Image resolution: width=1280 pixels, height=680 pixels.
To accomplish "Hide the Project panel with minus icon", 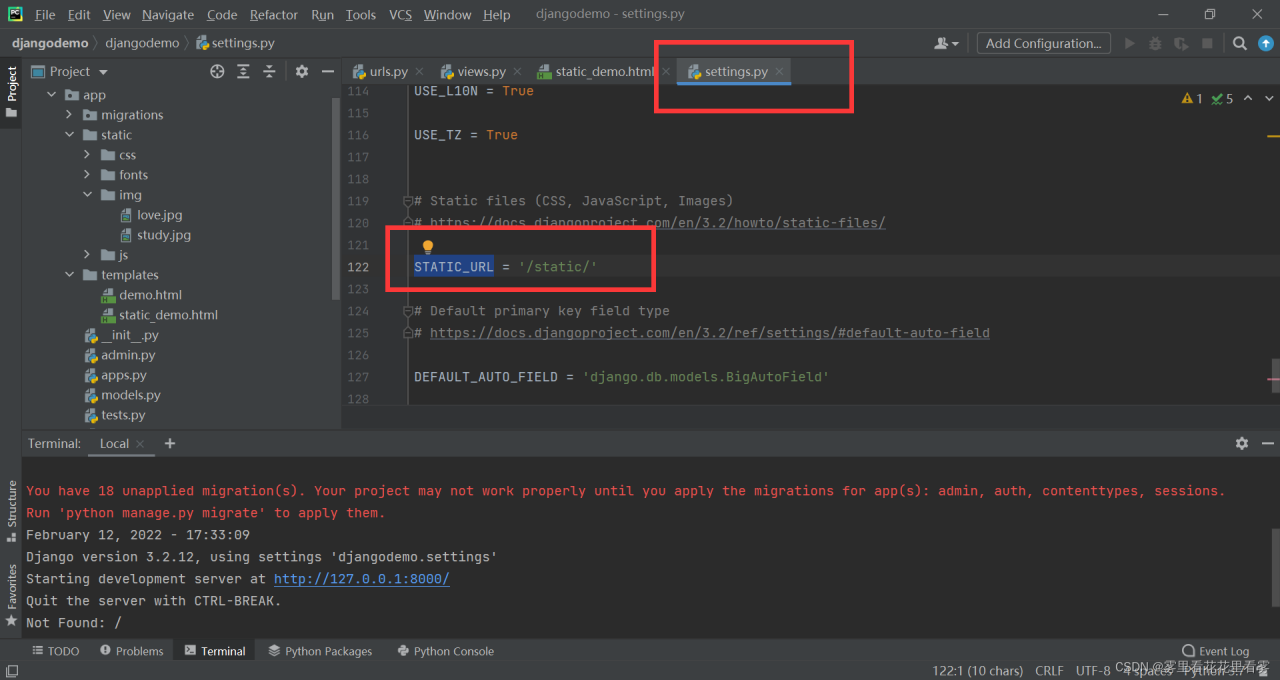I will click(x=327, y=71).
